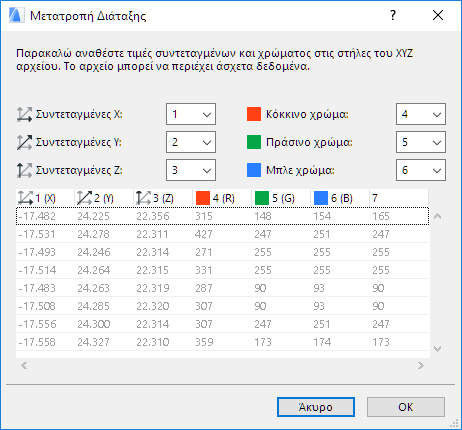Viewport: 462px width, 430px height.
Task: Click the green square in the 5 (G) header
Action: (262, 198)
